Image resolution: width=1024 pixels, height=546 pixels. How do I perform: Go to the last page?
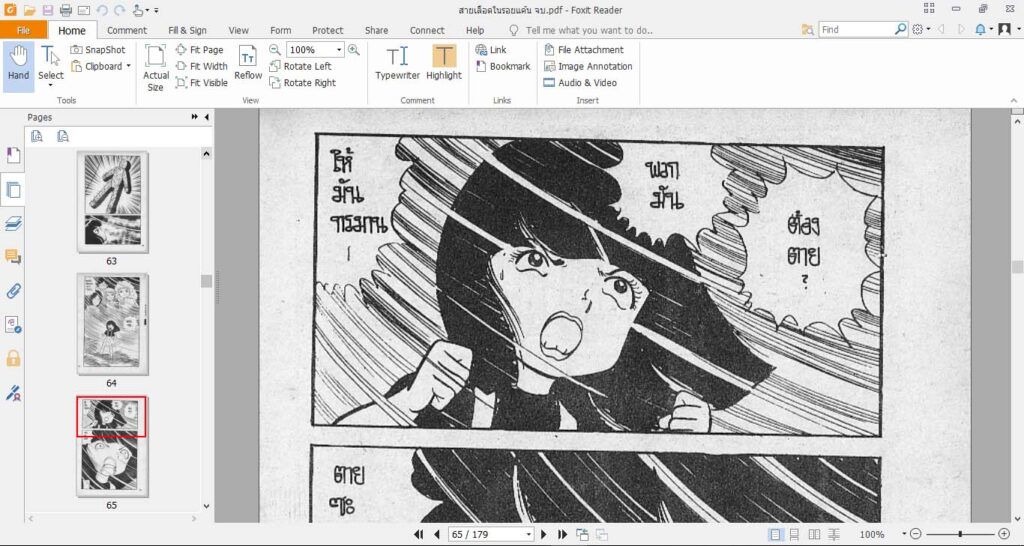[562, 534]
